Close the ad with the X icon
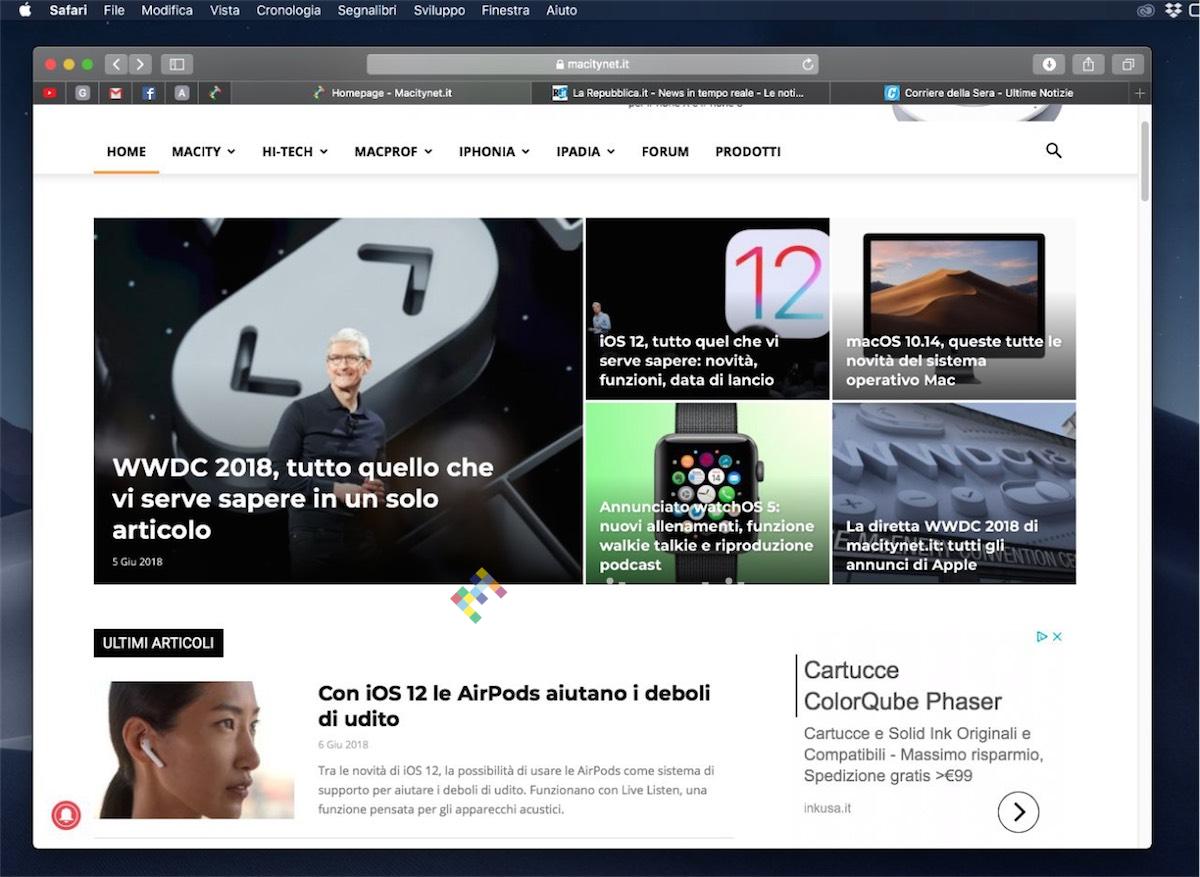 click(x=1057, y=636)
